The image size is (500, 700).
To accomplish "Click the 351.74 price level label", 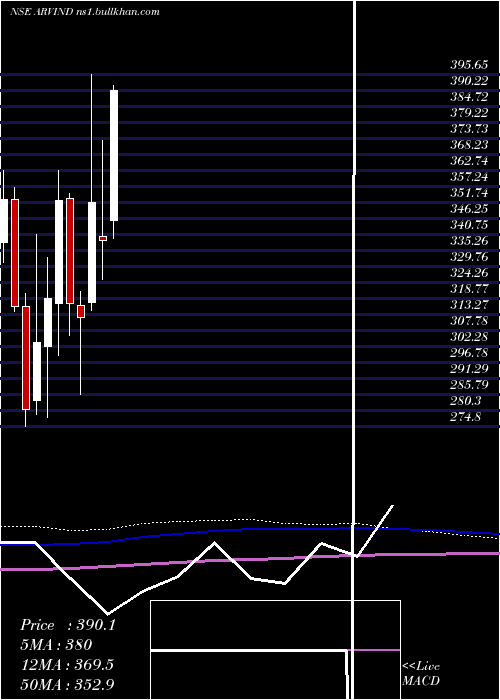I will [x=469, y=193].
